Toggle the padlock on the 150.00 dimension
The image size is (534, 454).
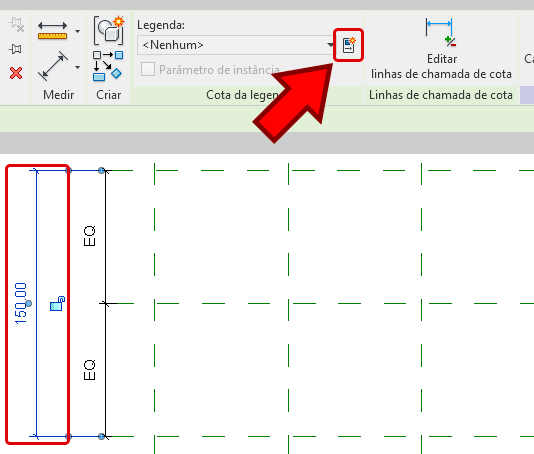coord(57,303)
